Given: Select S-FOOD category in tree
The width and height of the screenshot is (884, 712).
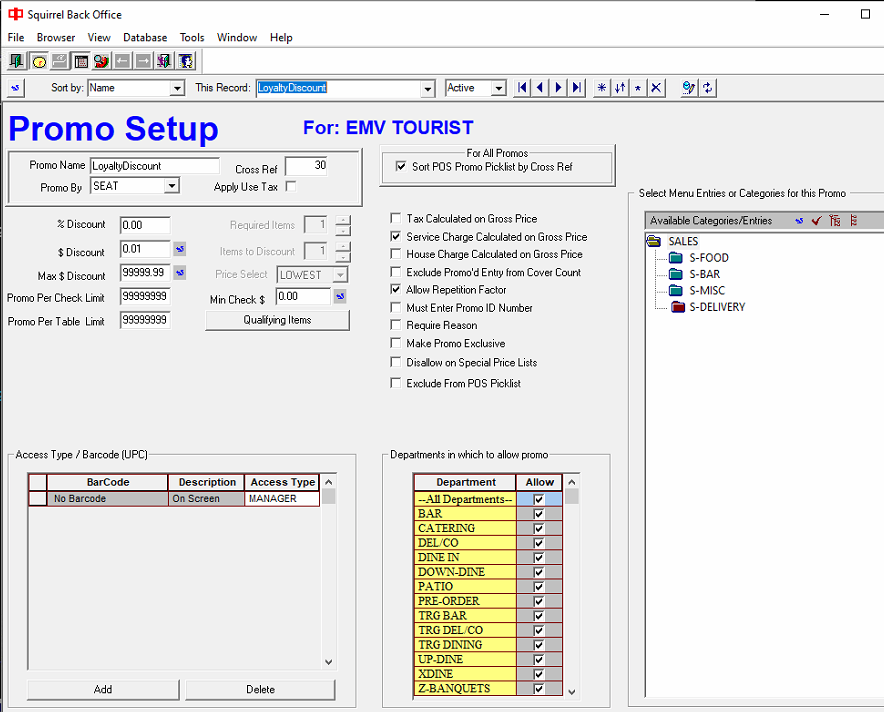Looking at the screenshot, I should [709, 258].
